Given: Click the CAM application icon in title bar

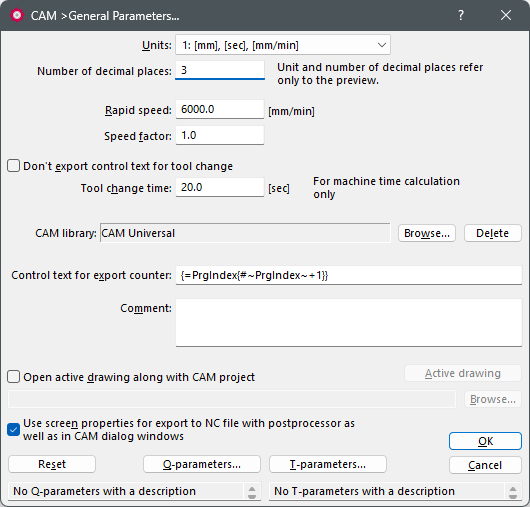Looking at the screenshot, I should 17,16.
